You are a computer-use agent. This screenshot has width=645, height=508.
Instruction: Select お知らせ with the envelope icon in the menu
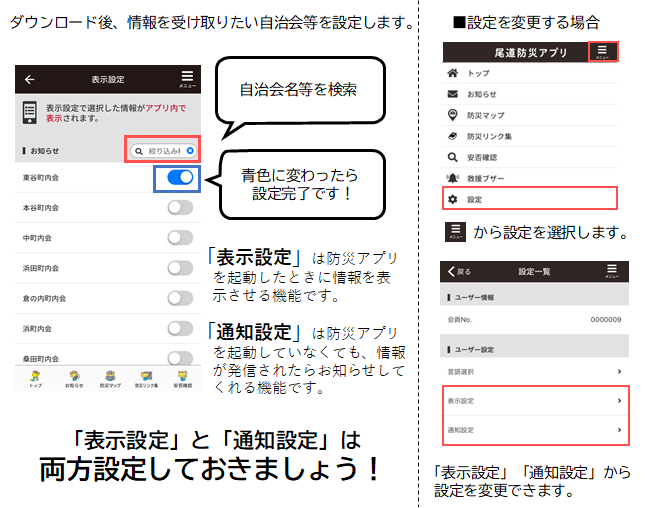tap(530, 94)
